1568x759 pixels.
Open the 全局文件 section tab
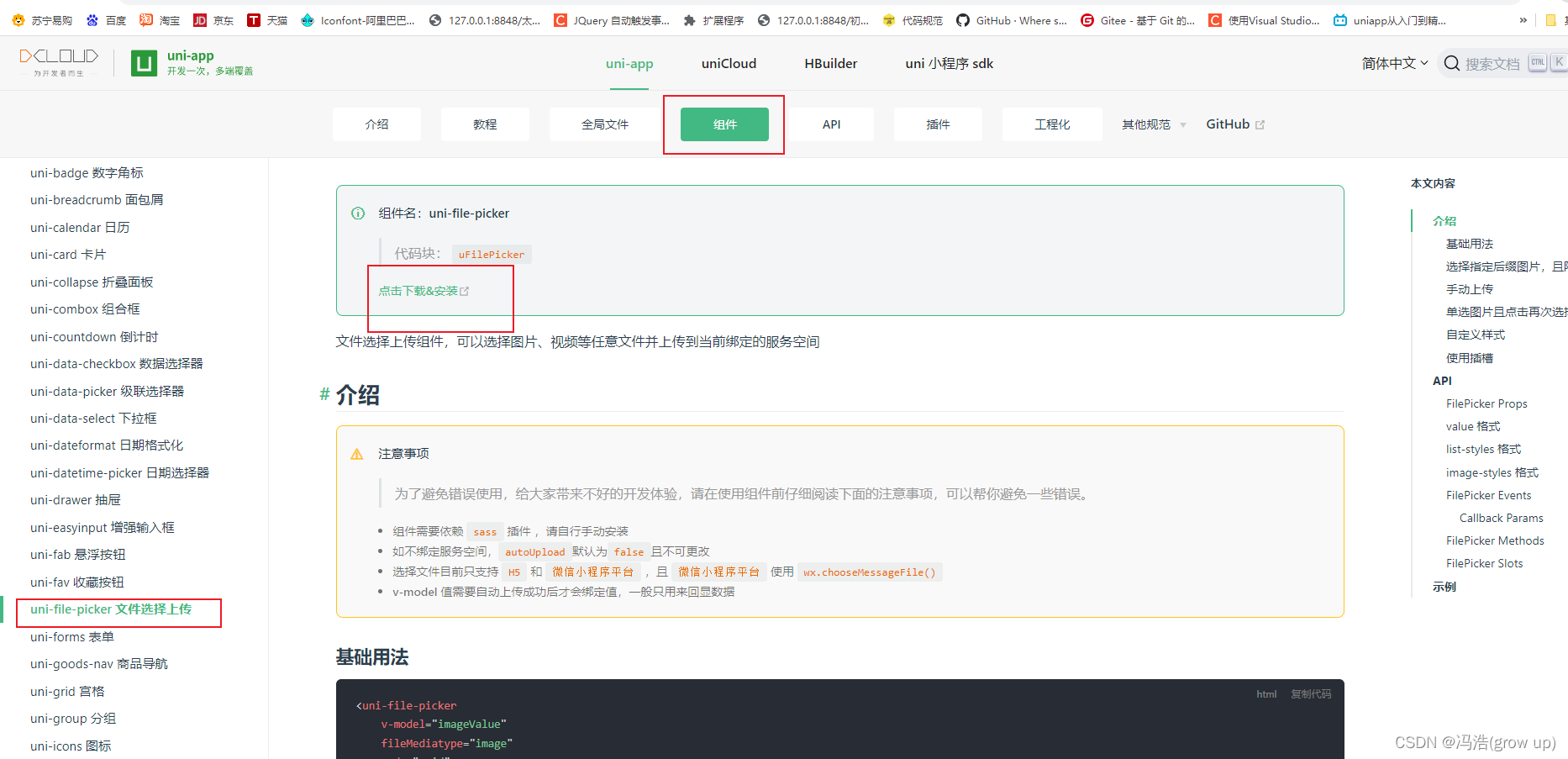point(605,124)
